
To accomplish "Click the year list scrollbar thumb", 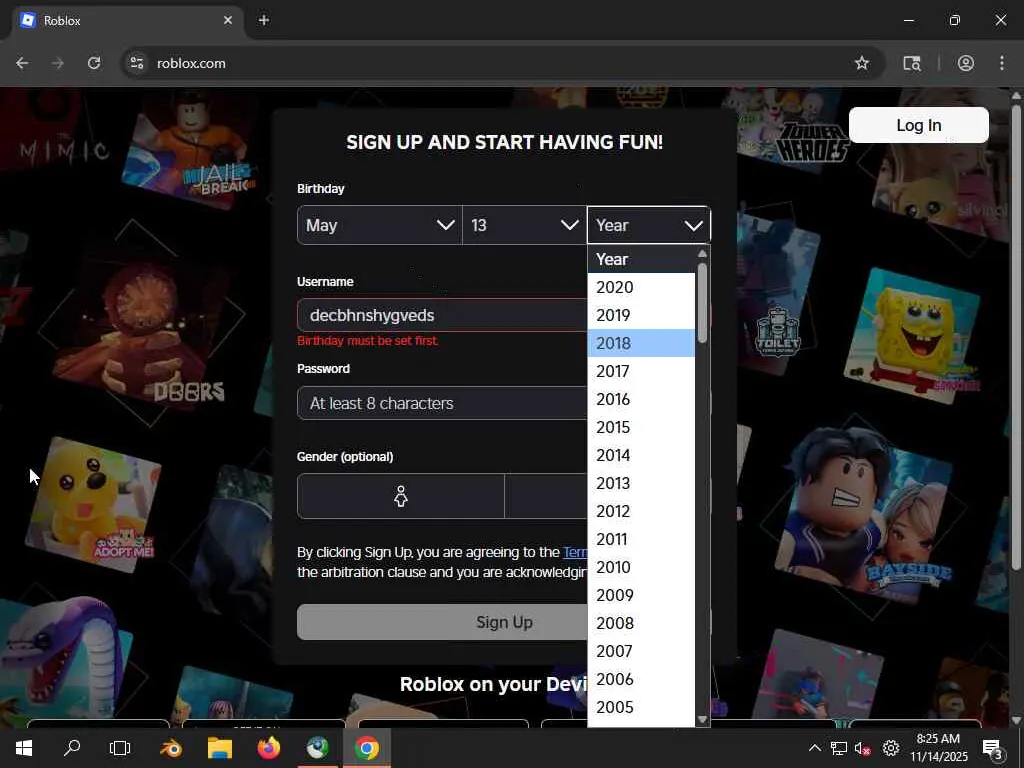I will 703,302.
